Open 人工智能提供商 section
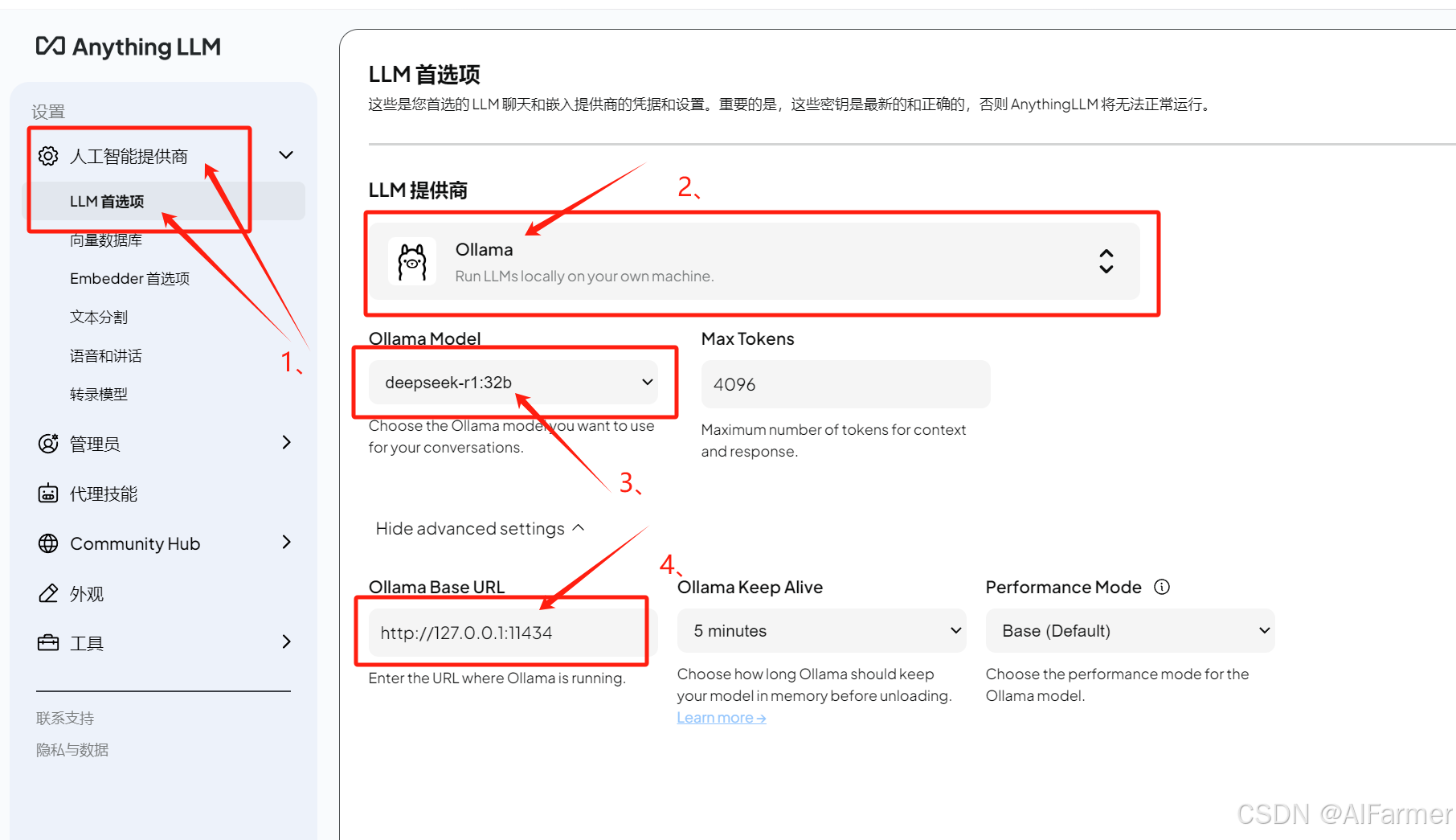The width and height of the screenshot is (1456, 840). 129,156
